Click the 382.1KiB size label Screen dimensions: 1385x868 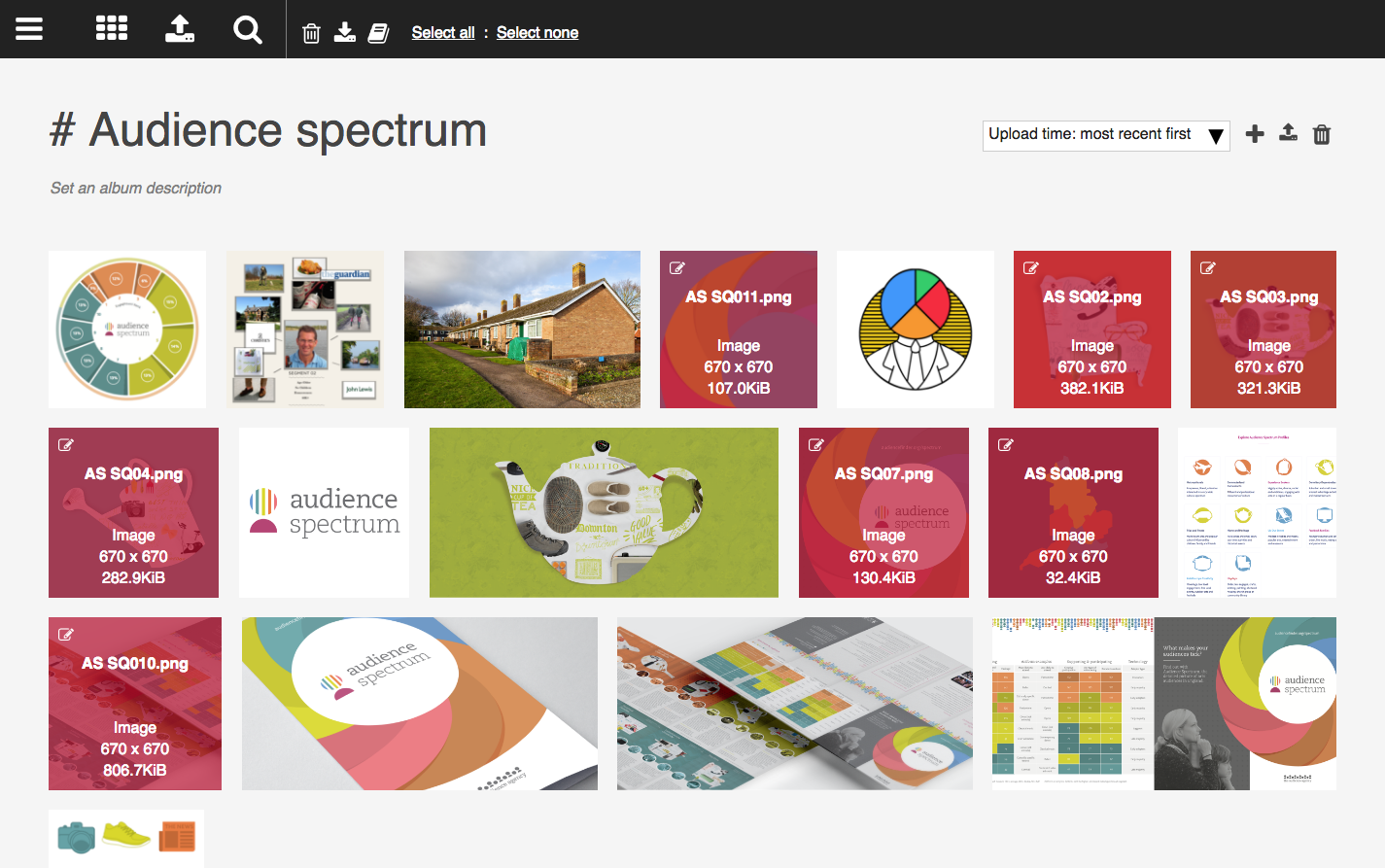1092,389
